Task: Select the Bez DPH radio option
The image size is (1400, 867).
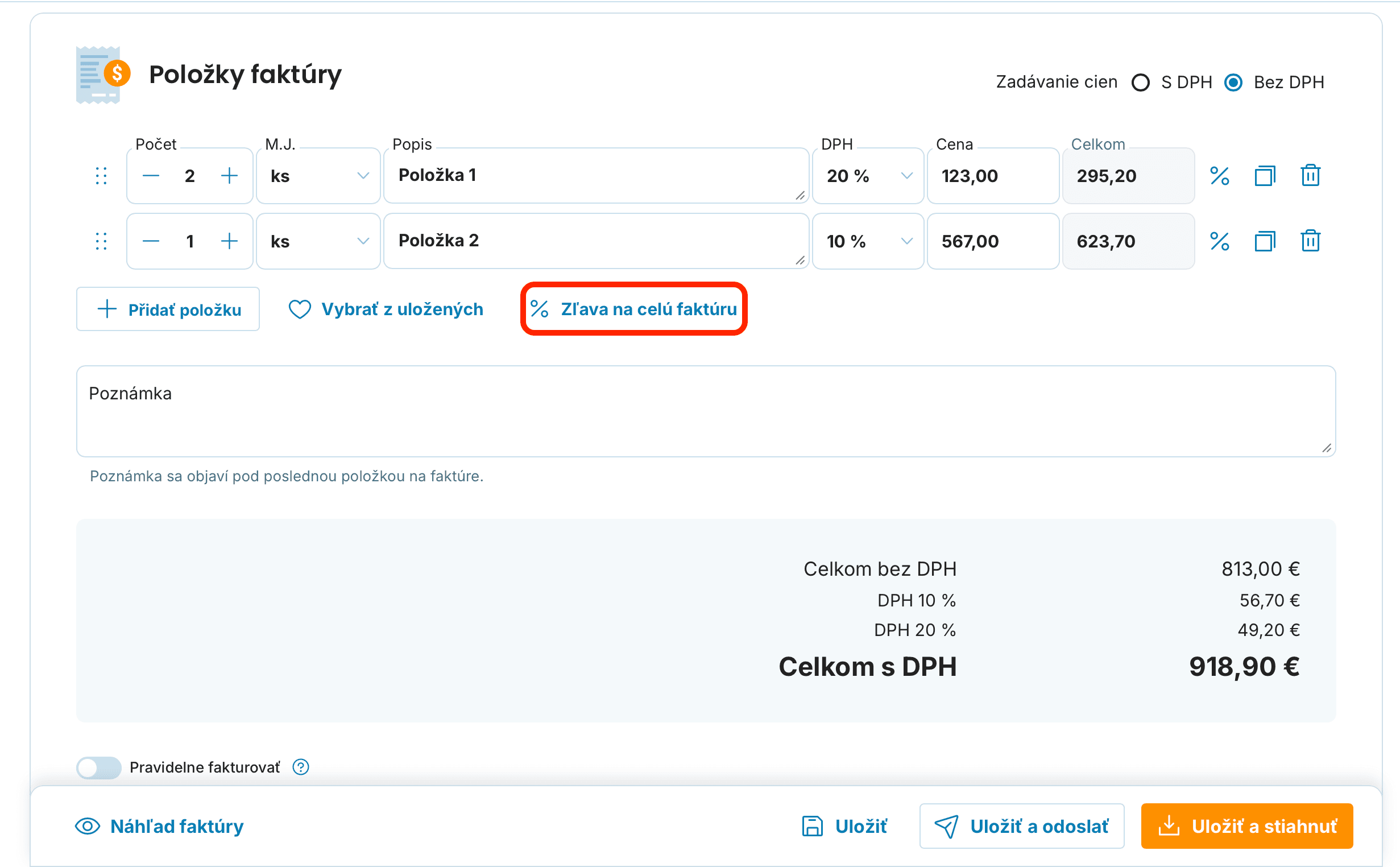Action: coord(1233,82)
